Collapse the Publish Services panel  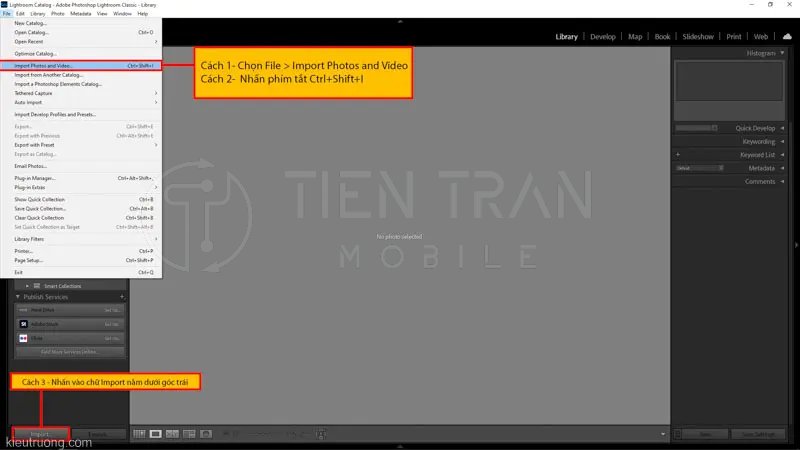(17, 297)
